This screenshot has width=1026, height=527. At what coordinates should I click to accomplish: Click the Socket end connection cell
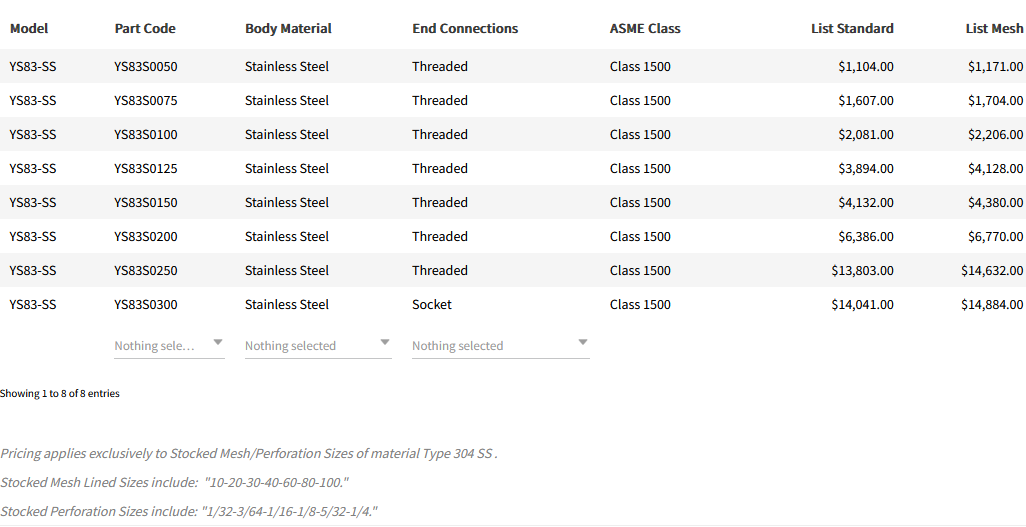click(432, 305)
